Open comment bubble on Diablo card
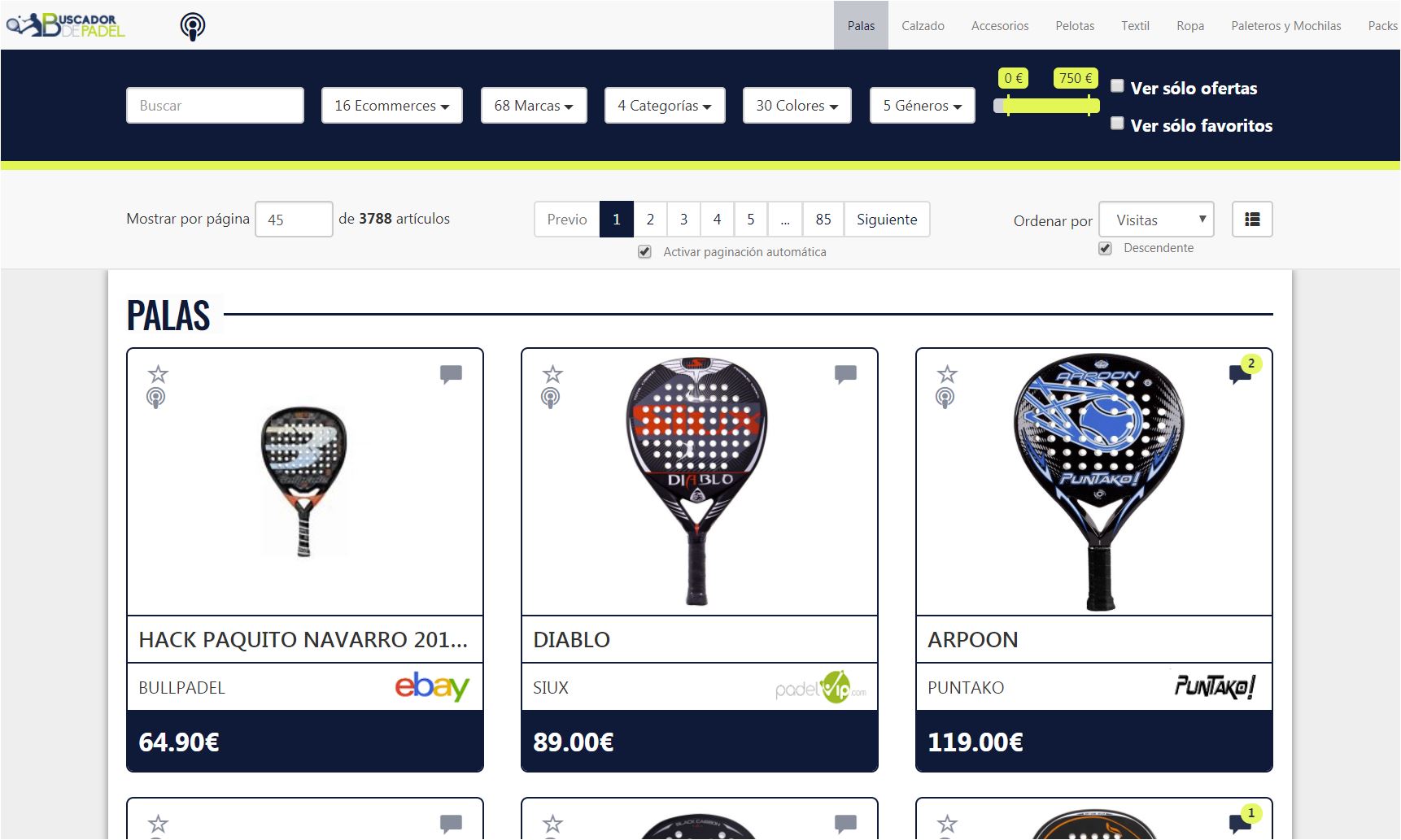 [x=845, y=374]
